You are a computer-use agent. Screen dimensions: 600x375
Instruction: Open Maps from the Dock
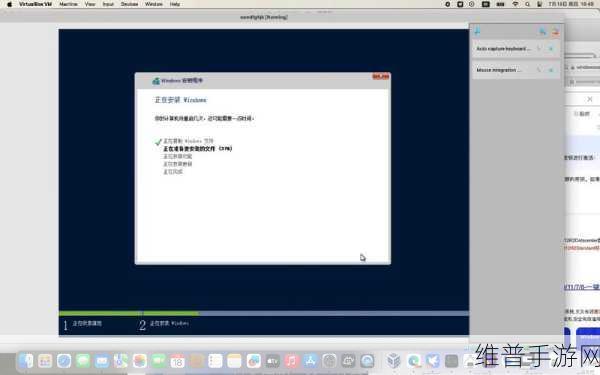point(121,360)
